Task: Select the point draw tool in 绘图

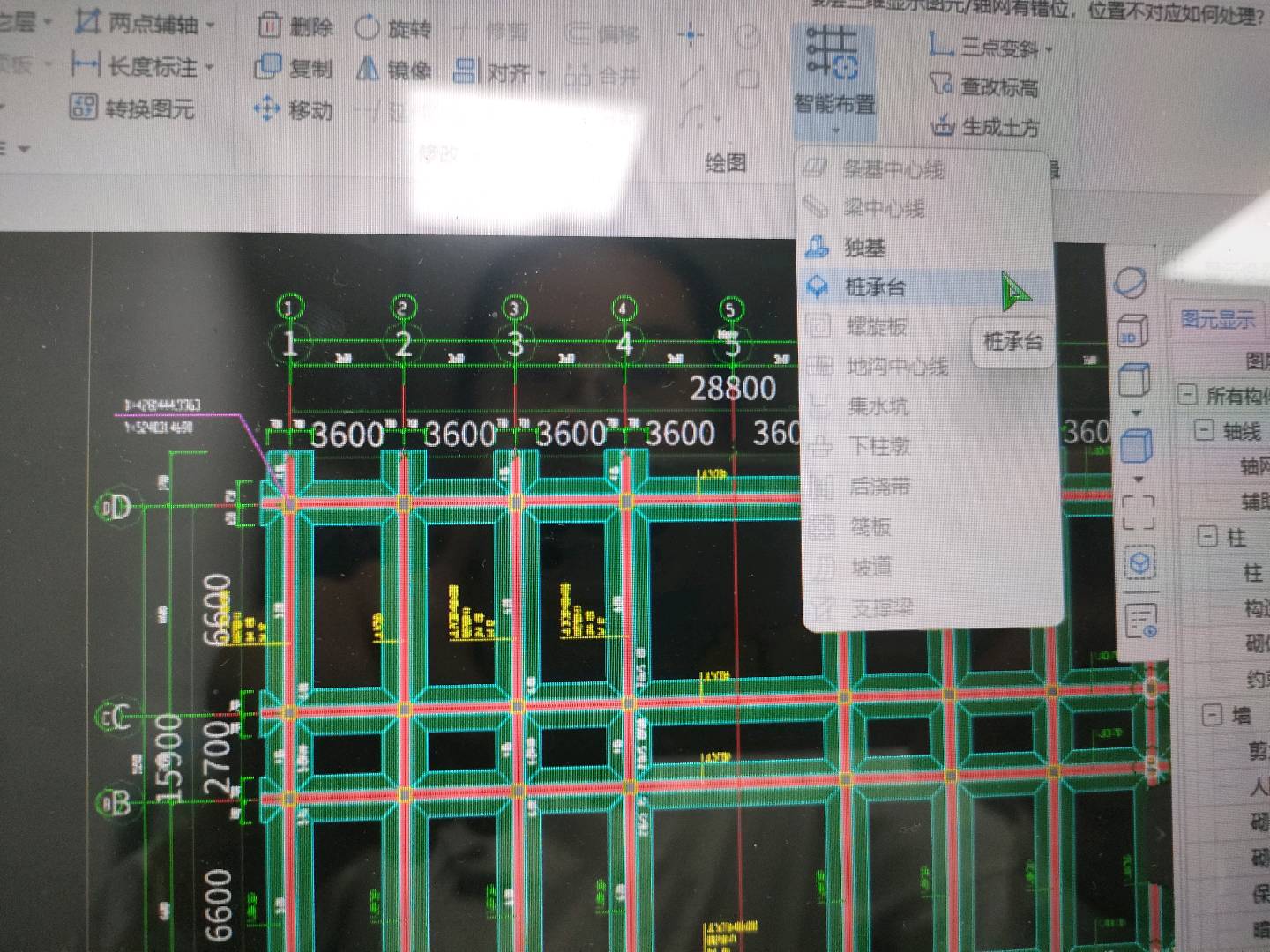Action: coord(691,35)
